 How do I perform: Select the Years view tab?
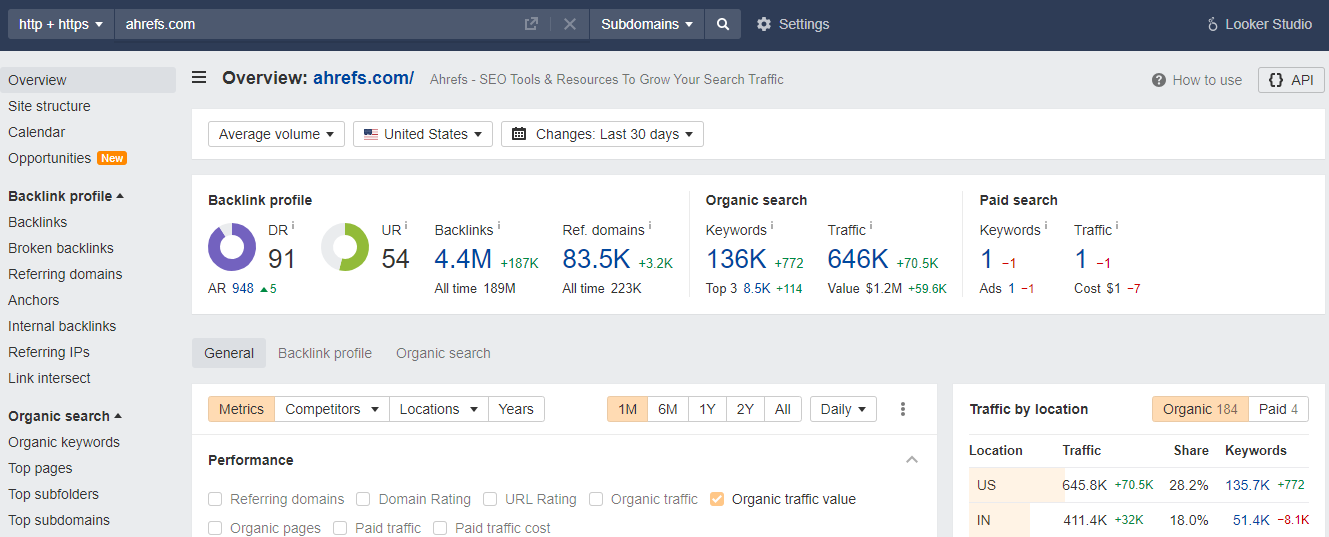click(x=516, y=409)
